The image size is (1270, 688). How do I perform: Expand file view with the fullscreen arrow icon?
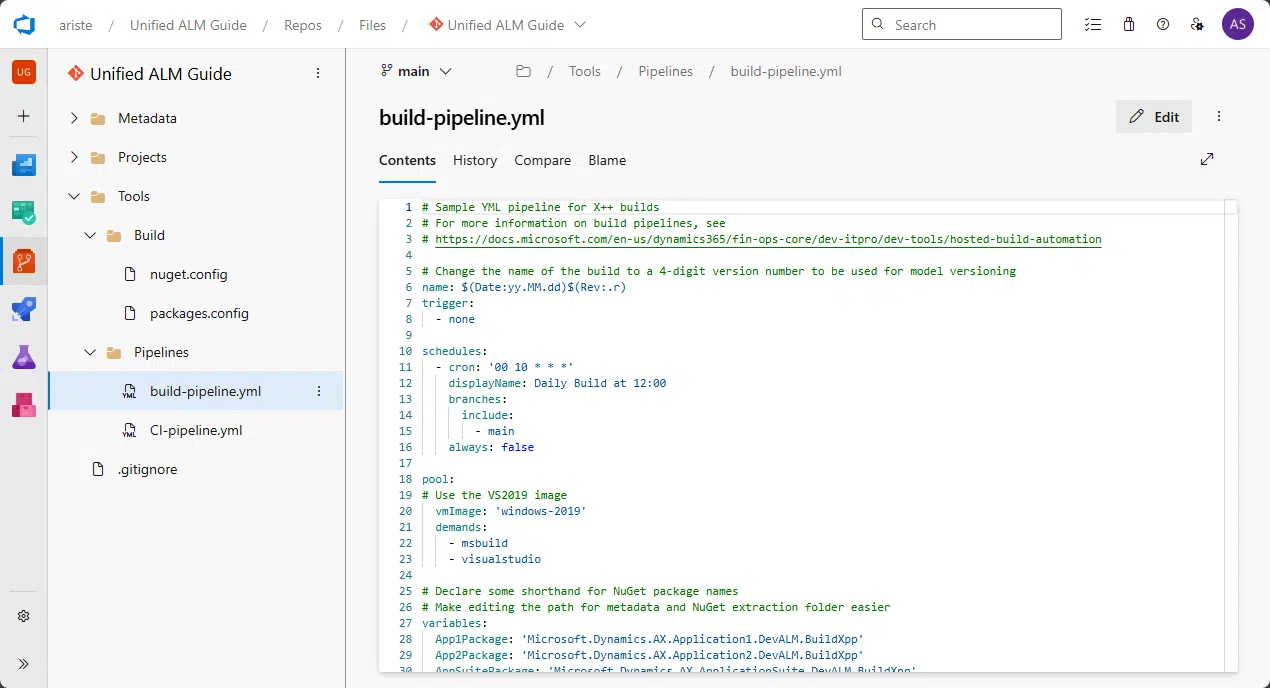1207,159
